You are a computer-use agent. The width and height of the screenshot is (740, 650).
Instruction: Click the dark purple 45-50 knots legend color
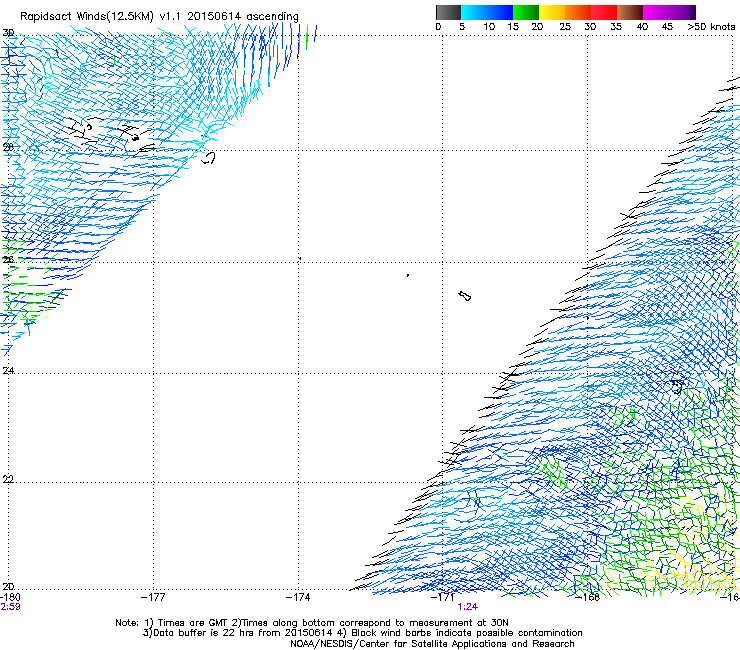click(x=682, y=12)
